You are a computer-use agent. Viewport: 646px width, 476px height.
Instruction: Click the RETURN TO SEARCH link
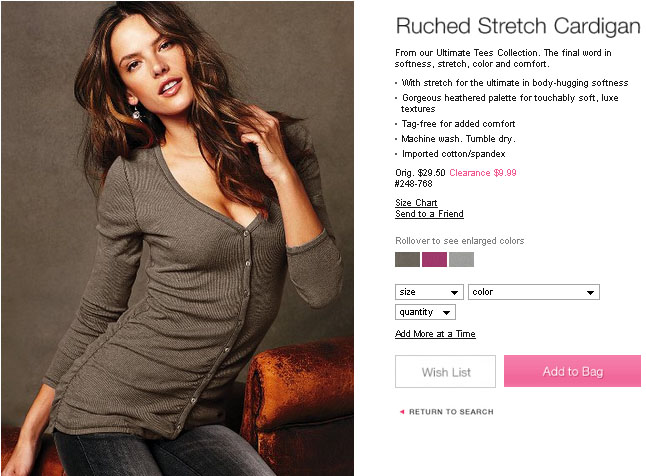coord(451,412)
